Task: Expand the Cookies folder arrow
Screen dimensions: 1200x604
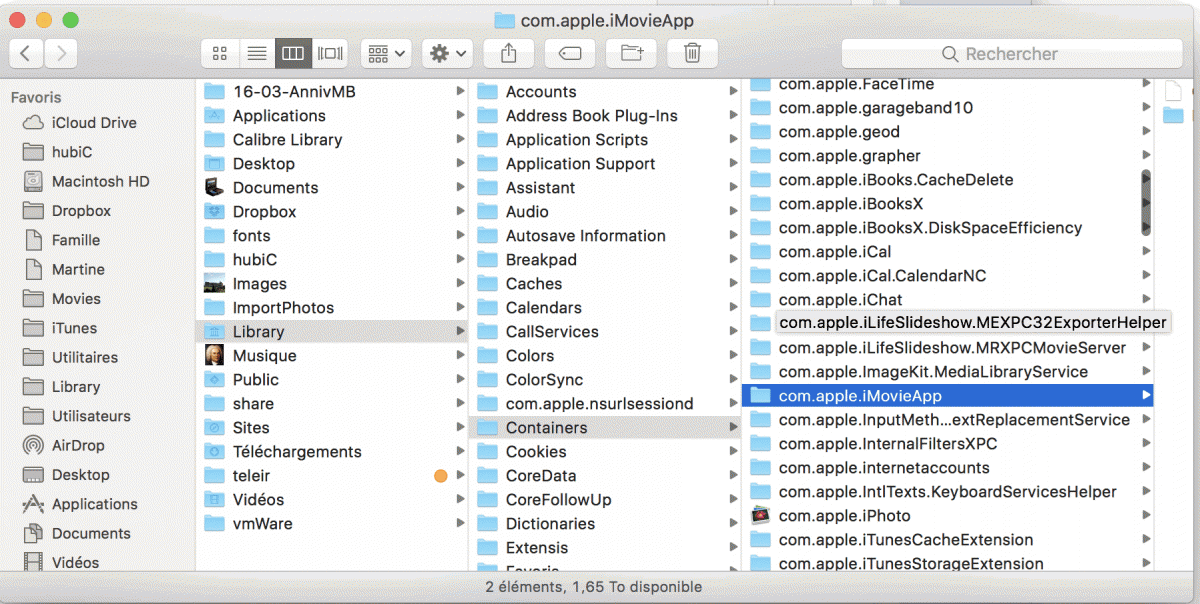Action: point(733,452)
